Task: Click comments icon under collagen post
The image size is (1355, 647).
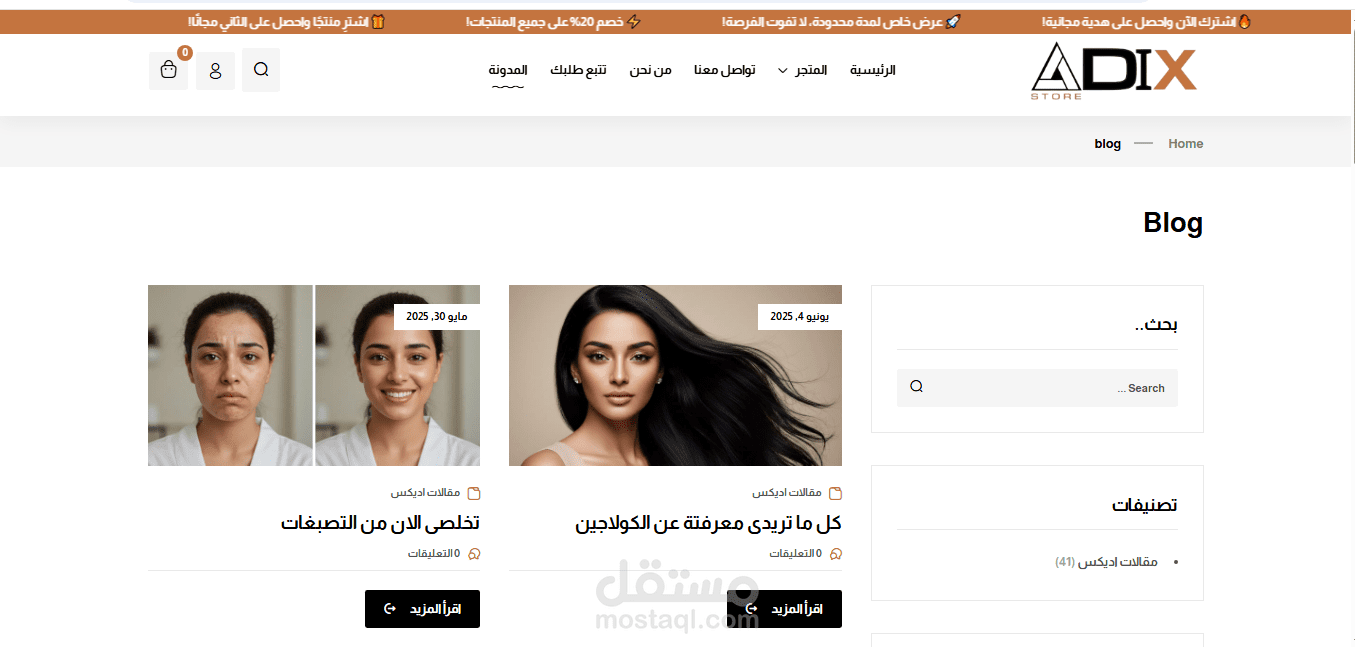Action: (836, 553)
